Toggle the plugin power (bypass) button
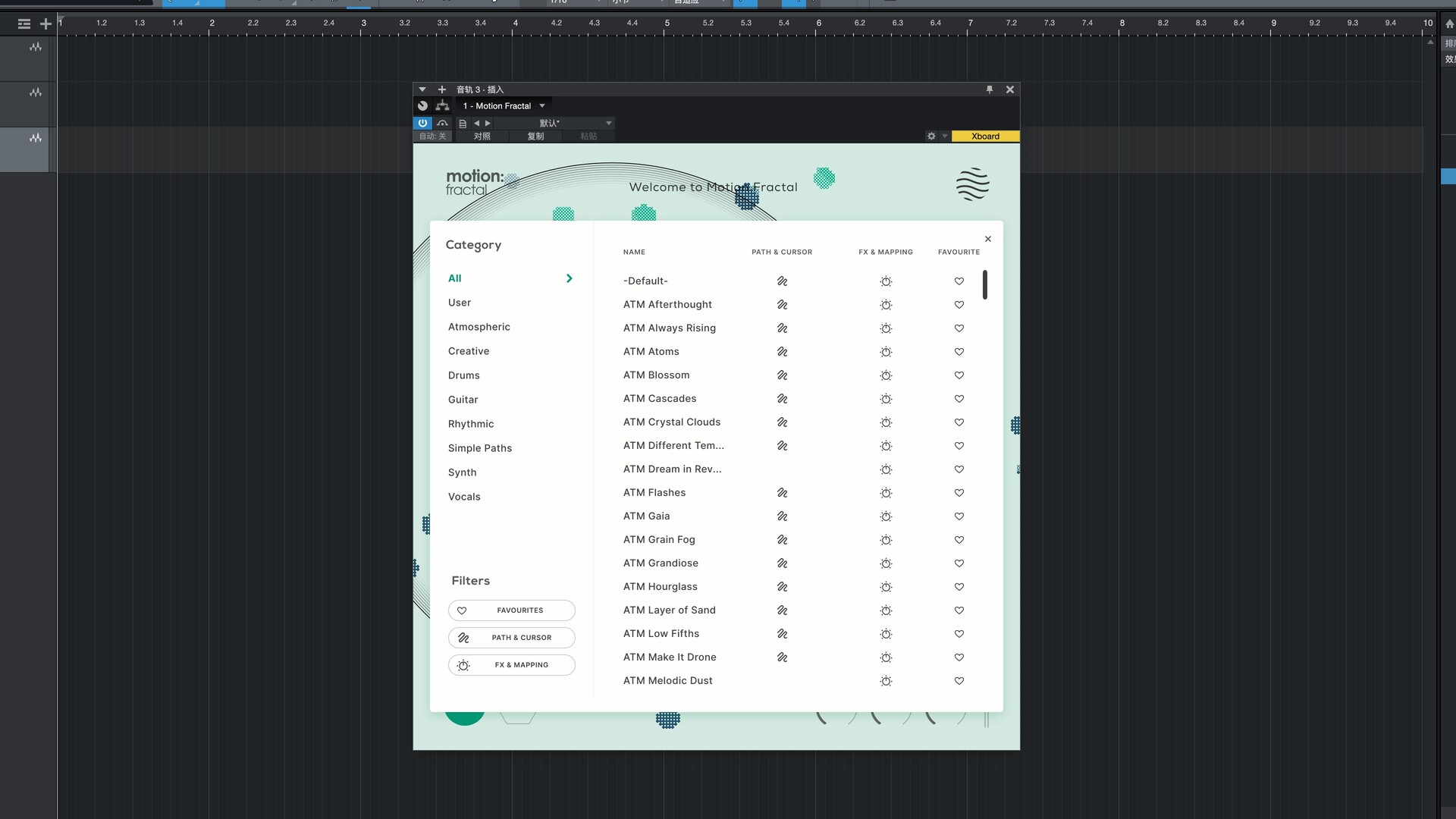 422,123
